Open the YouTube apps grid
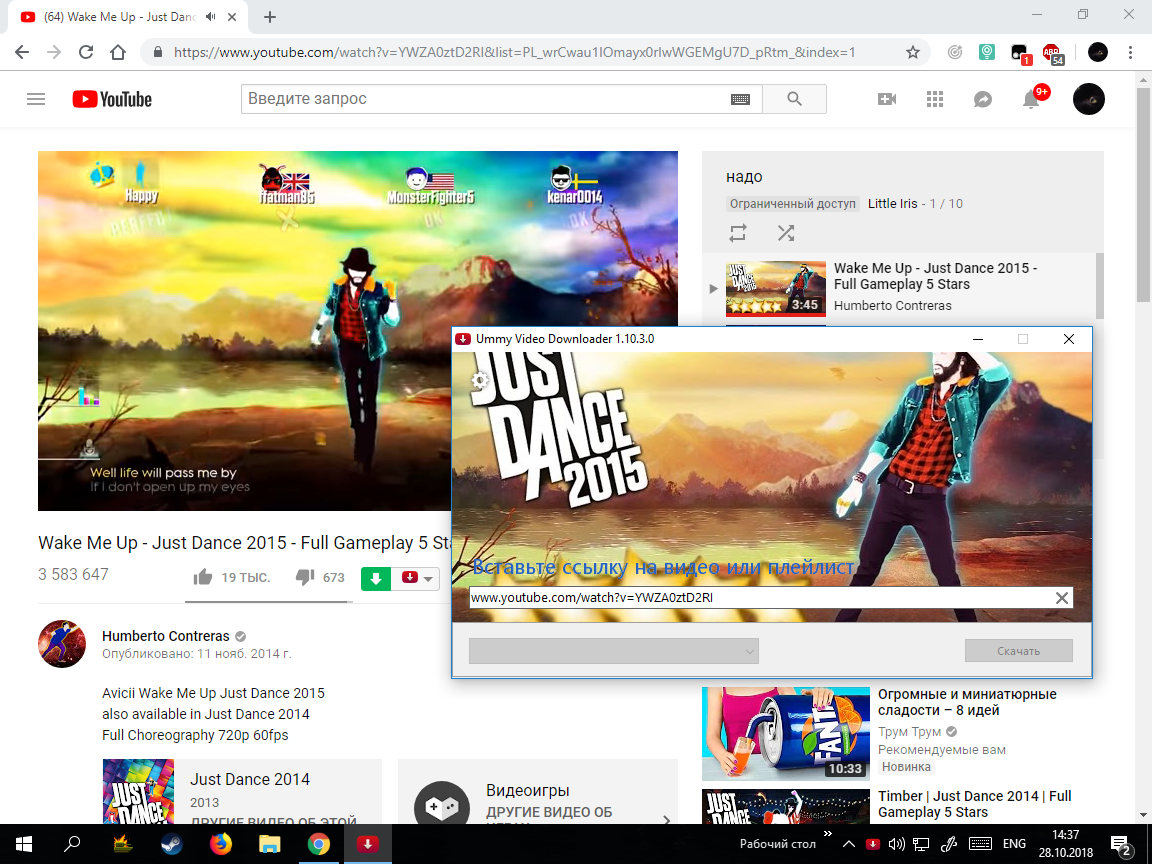 935,99
